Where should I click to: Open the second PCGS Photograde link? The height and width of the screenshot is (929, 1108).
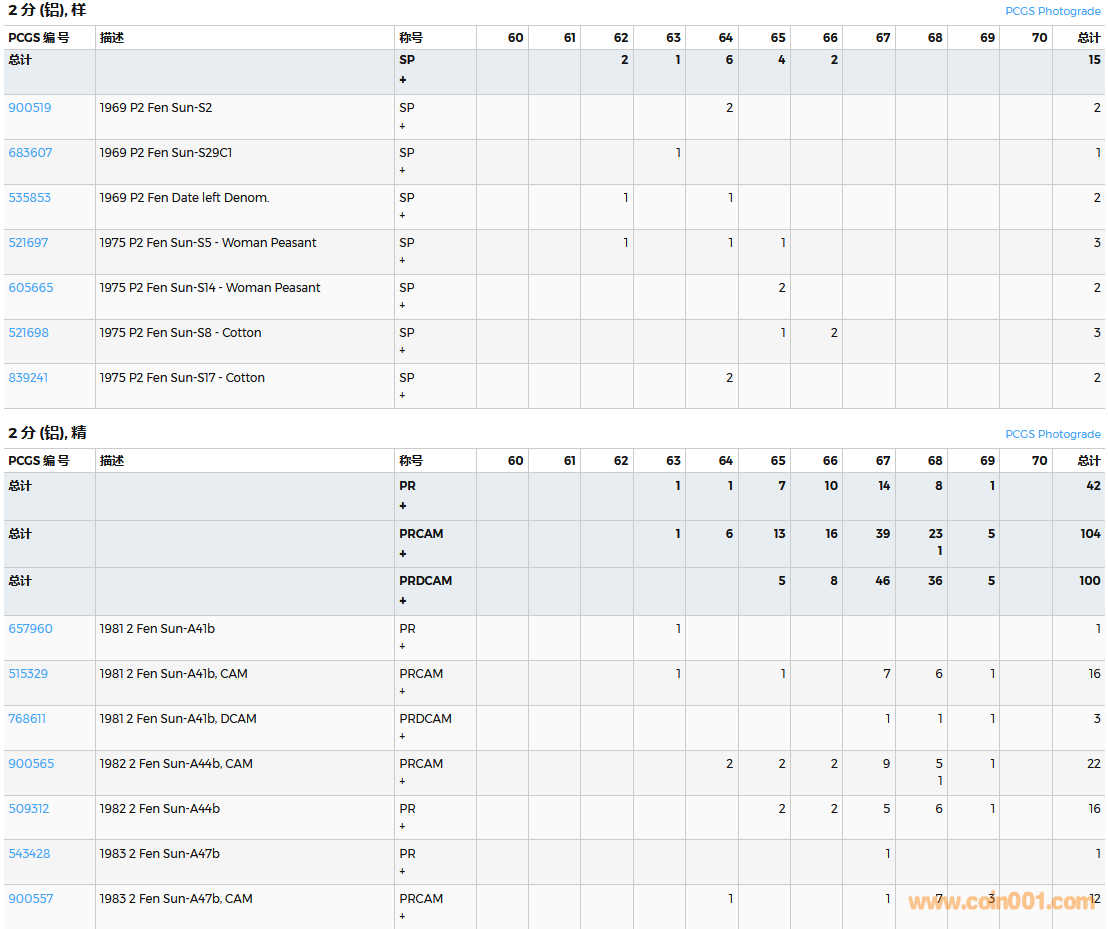click(1052, 434)
